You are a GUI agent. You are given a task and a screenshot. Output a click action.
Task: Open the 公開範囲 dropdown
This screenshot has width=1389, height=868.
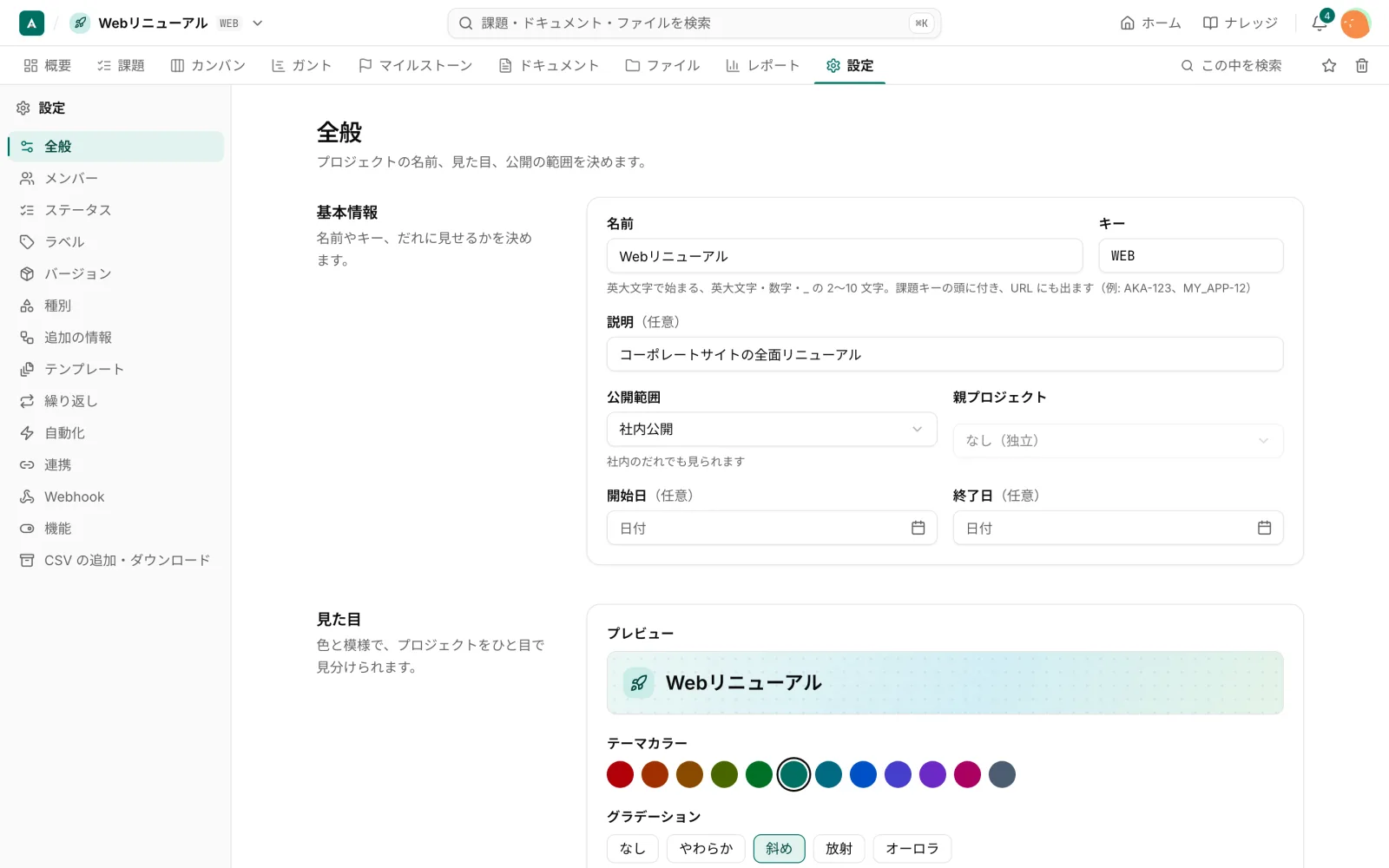pos(772,429)
